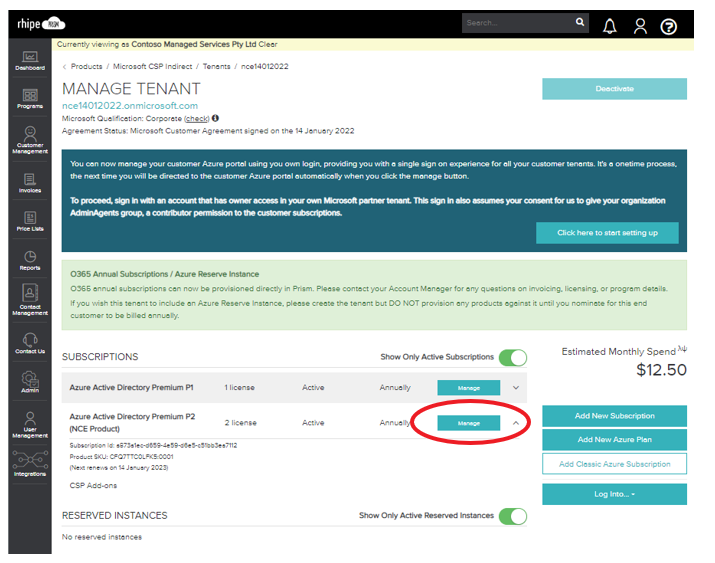Select the $12.50 spend amount
This screenshot has width=715, height=563.
tap(661, 370)
